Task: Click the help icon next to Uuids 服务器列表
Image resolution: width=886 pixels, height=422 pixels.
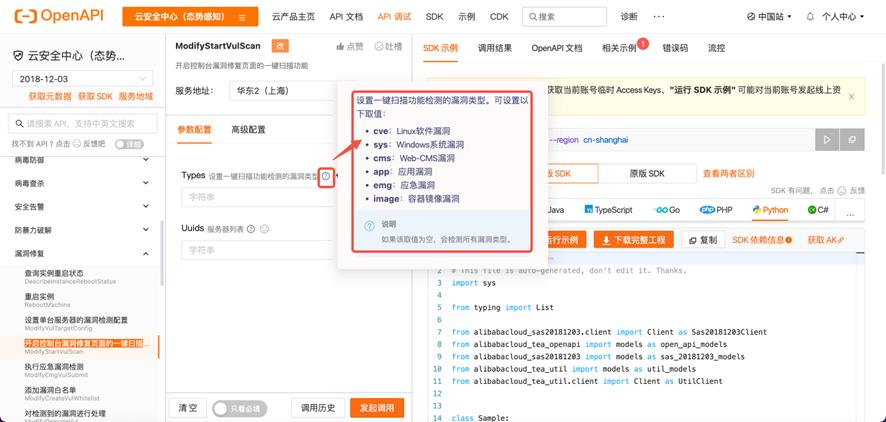Action: 251,229
